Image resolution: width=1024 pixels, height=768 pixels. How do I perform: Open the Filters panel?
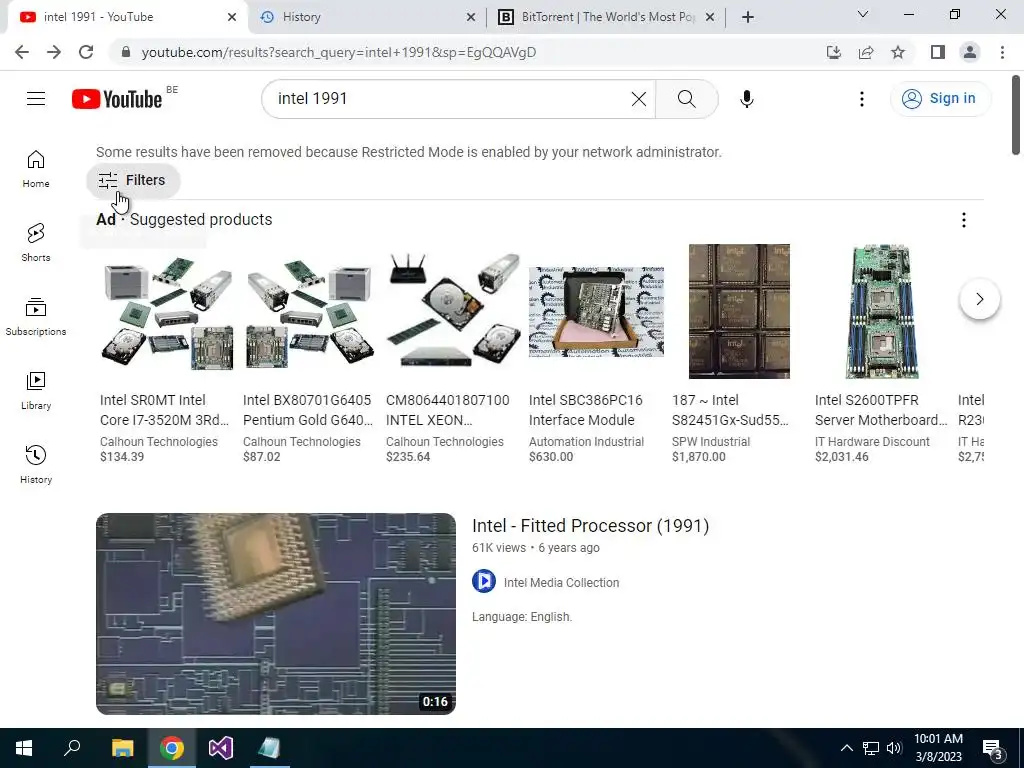click(x=133, y=180)
